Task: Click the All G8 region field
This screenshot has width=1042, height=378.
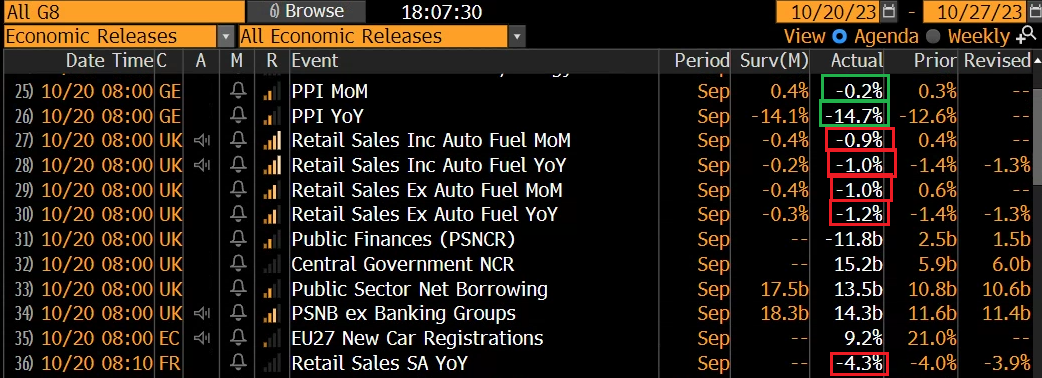Action: (x=124, y=12)
